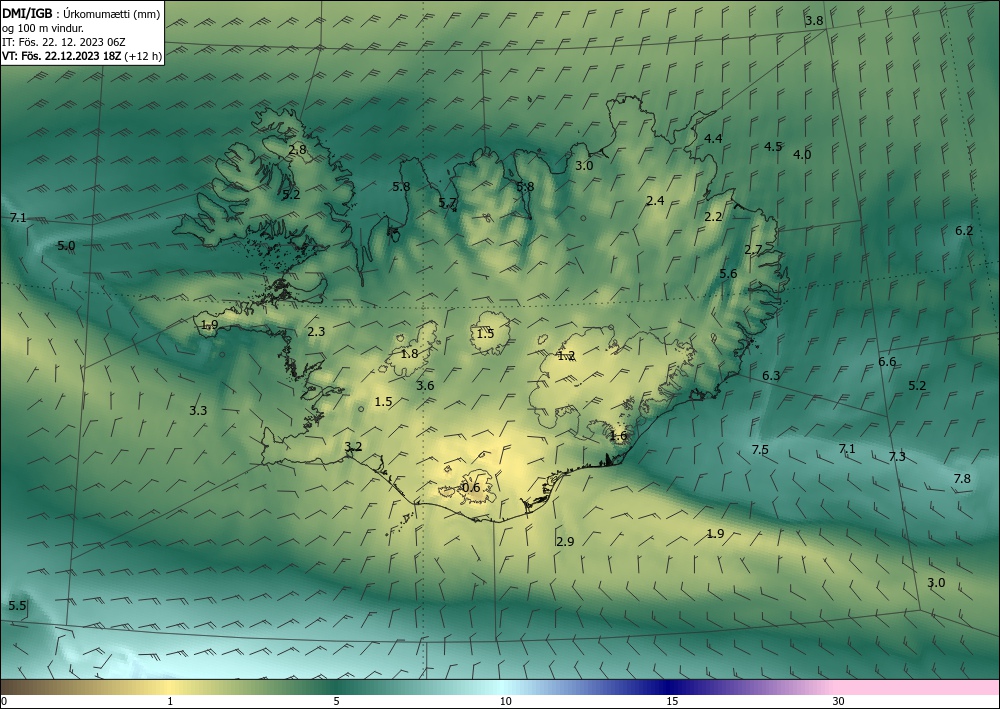Image resolution: width=1000 pixels, height=709 pixels.
Task: Click the title 'DMI/IGB : Úrkomumætti (mm)'
Action: (x=81, y=13)
